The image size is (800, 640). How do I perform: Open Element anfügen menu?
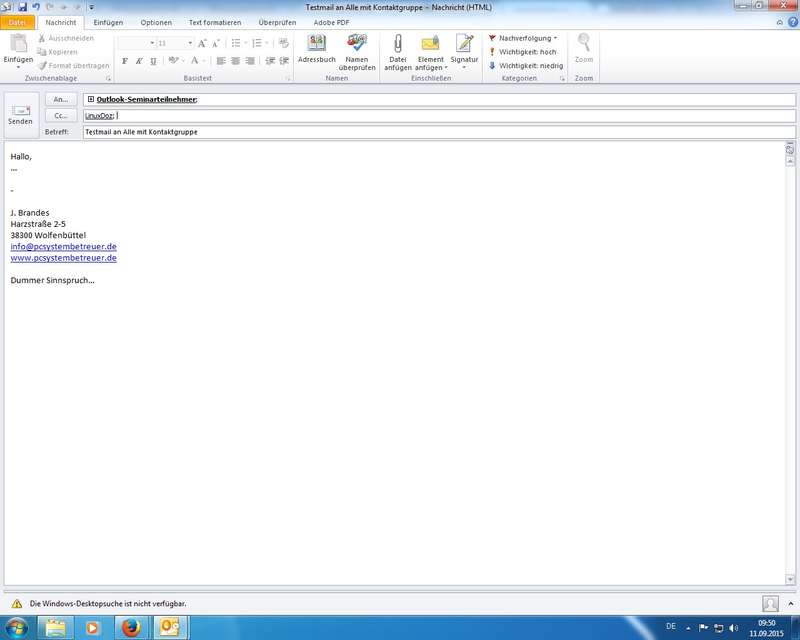(431, 53)
